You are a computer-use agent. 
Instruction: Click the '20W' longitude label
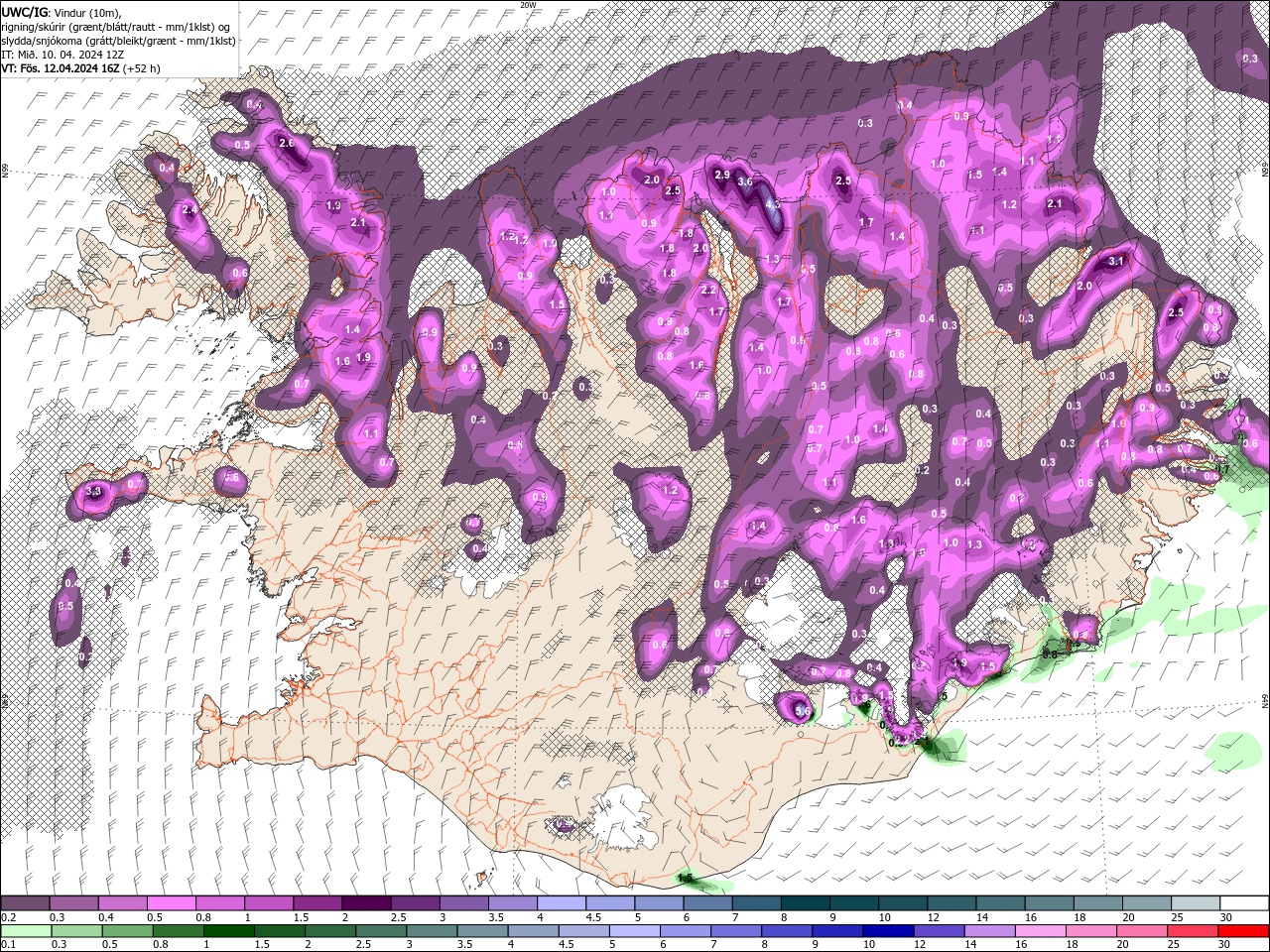tap(528, 5)
